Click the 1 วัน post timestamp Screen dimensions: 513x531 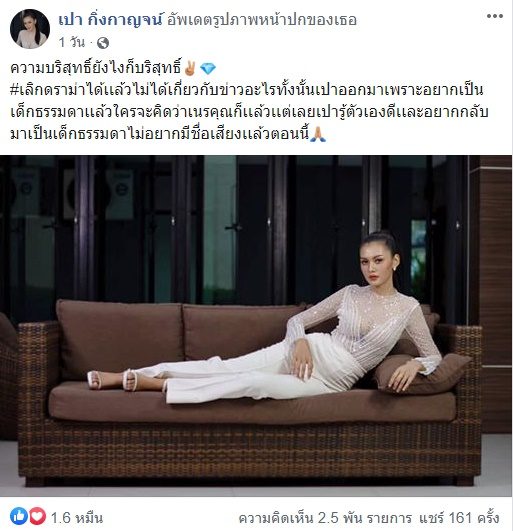tap(71, 43)
